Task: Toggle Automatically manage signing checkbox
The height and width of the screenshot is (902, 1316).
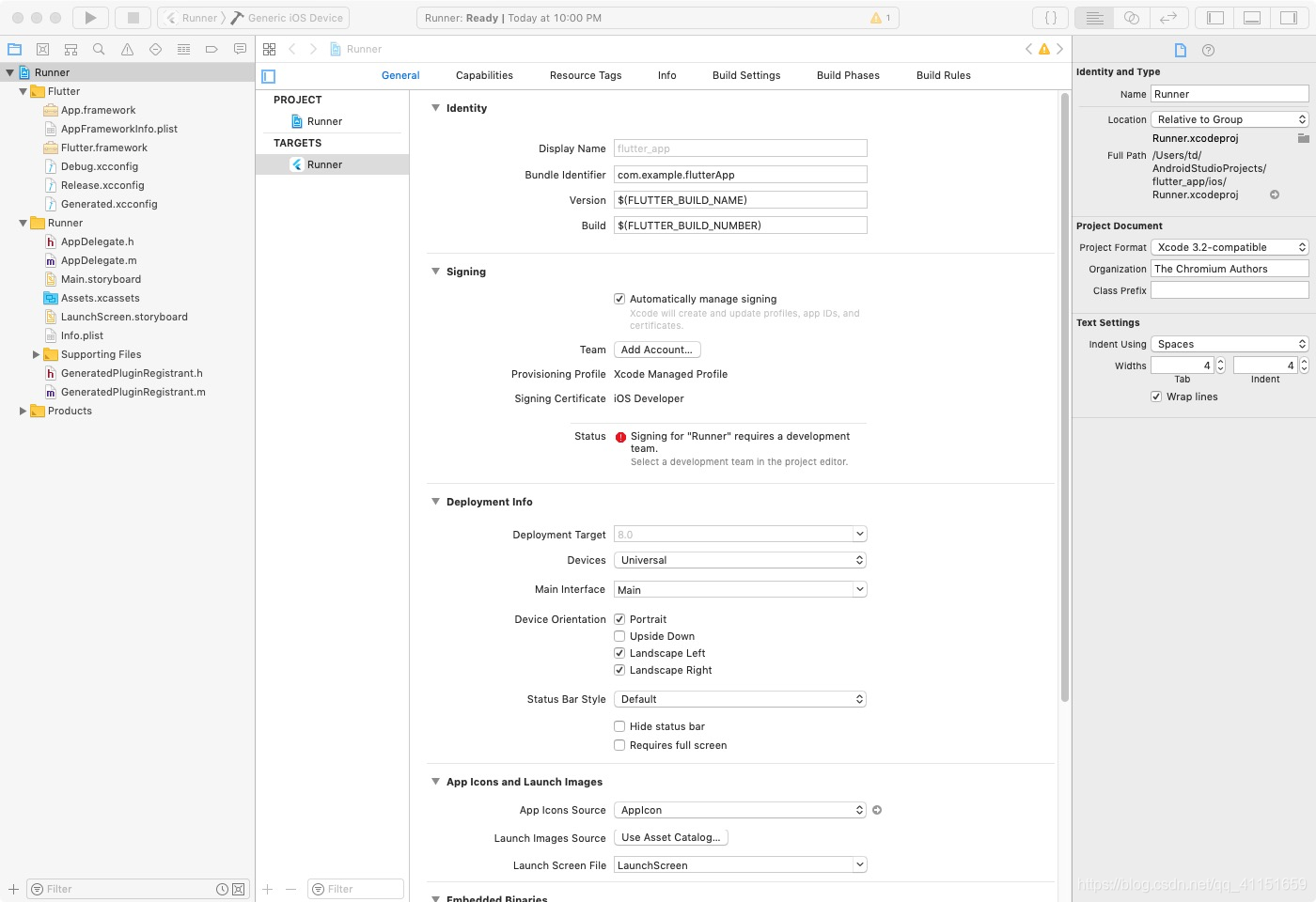Action: pos(619,299)
